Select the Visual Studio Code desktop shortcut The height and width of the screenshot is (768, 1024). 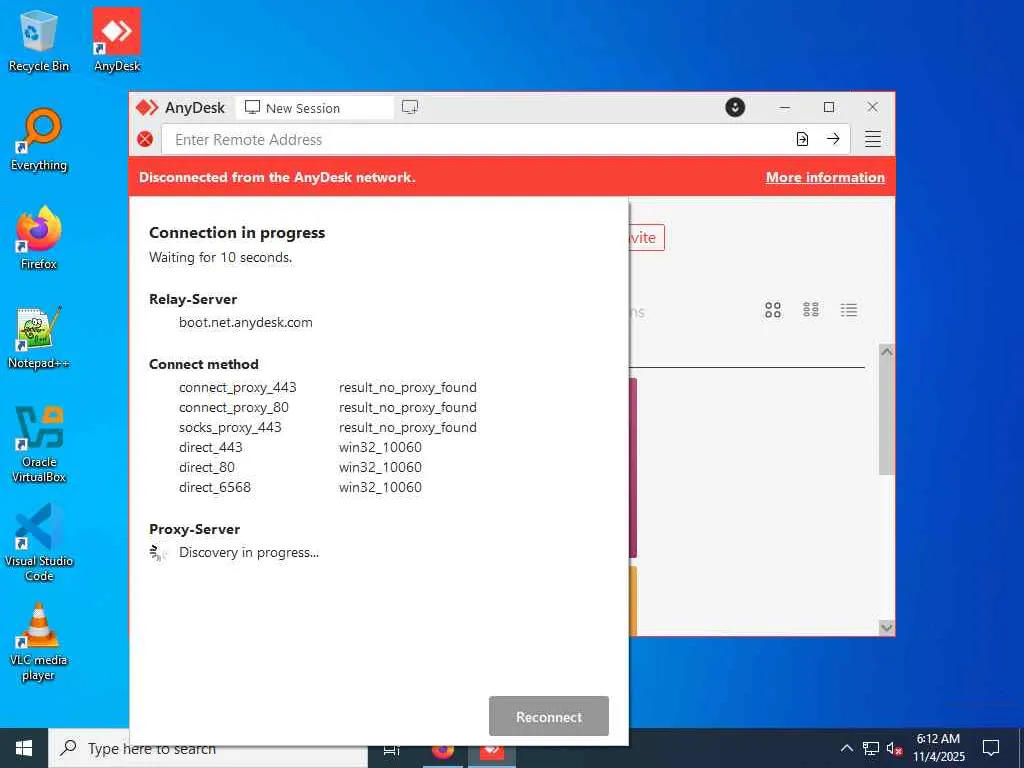pos(39,542)
